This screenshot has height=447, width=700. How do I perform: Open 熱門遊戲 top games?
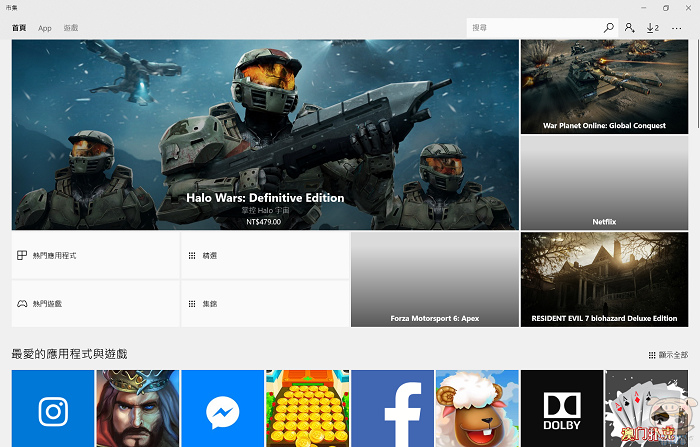coord(96,304)
